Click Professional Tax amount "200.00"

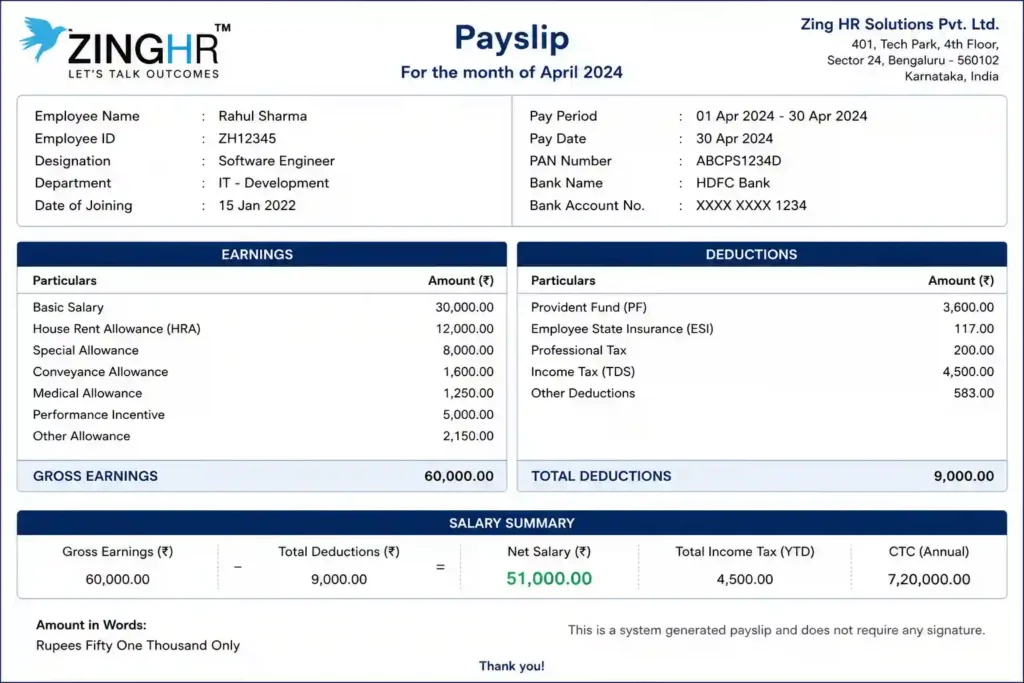(x=973, y=351)
